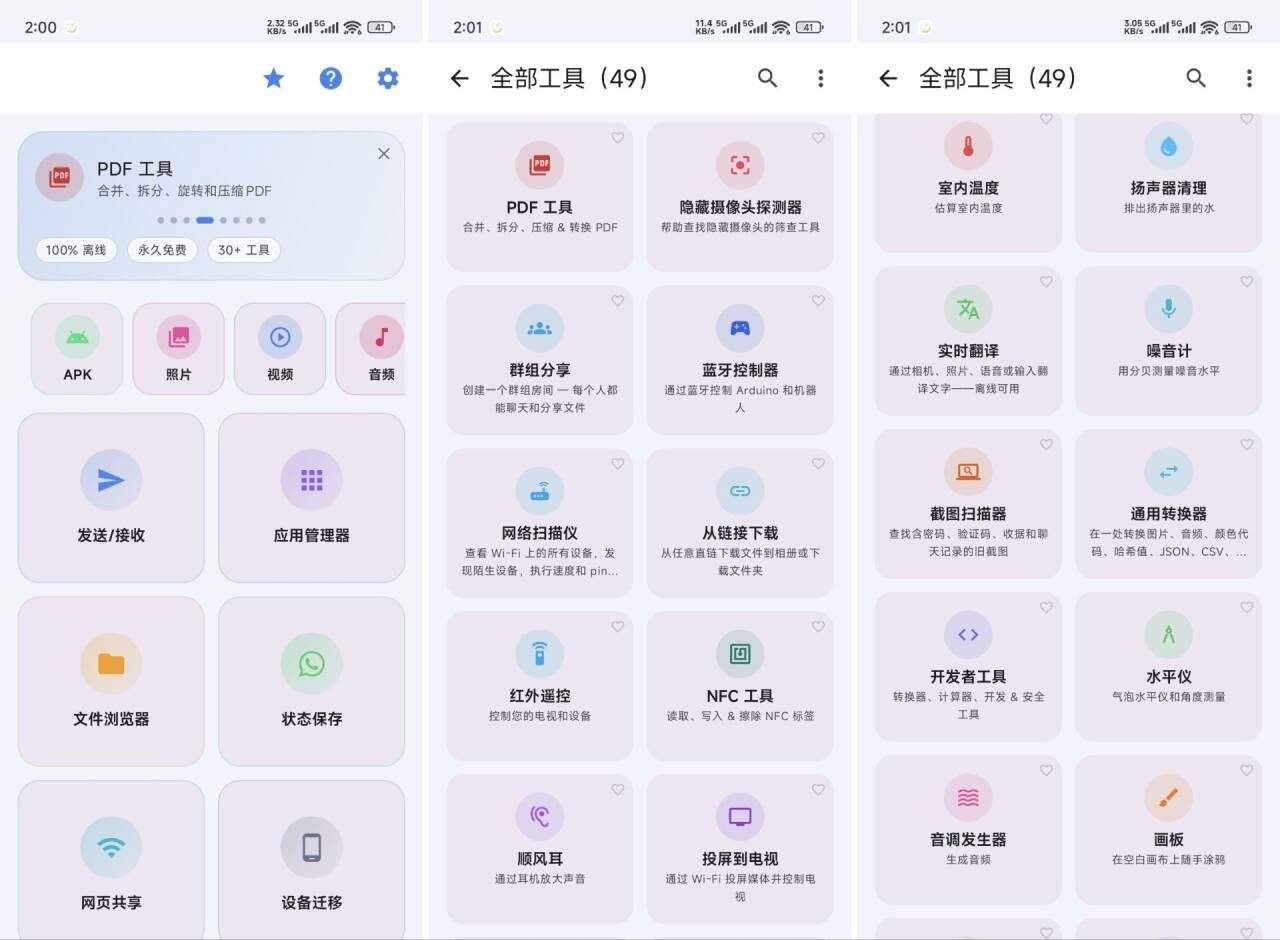Viewport: 1280px width, 940px height.
Task: Search tools in middle 全部工具 screen
Action: (x=767, y=78)
